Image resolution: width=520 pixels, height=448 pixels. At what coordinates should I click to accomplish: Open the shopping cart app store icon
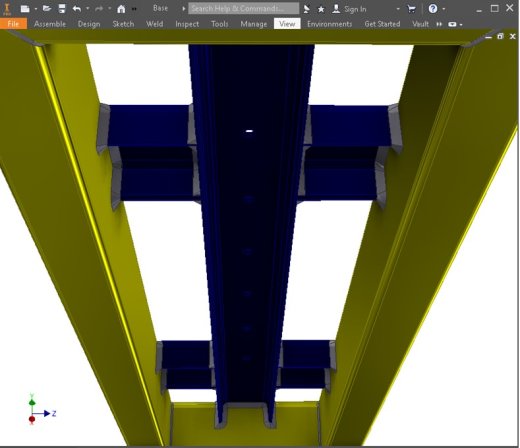412,9
